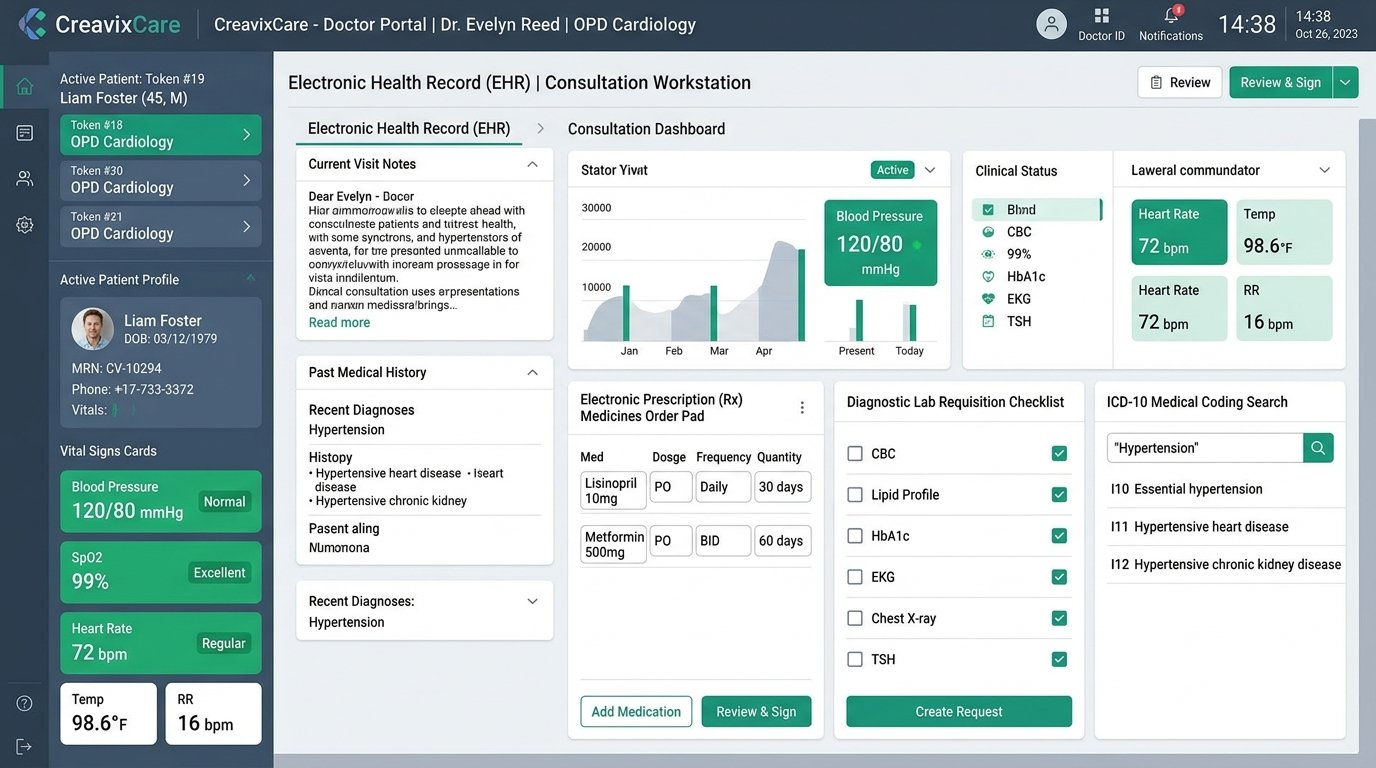Tick the empty box left of HbA1c
The width and height of the screenshot is (1376, 768).
point(855,536)
